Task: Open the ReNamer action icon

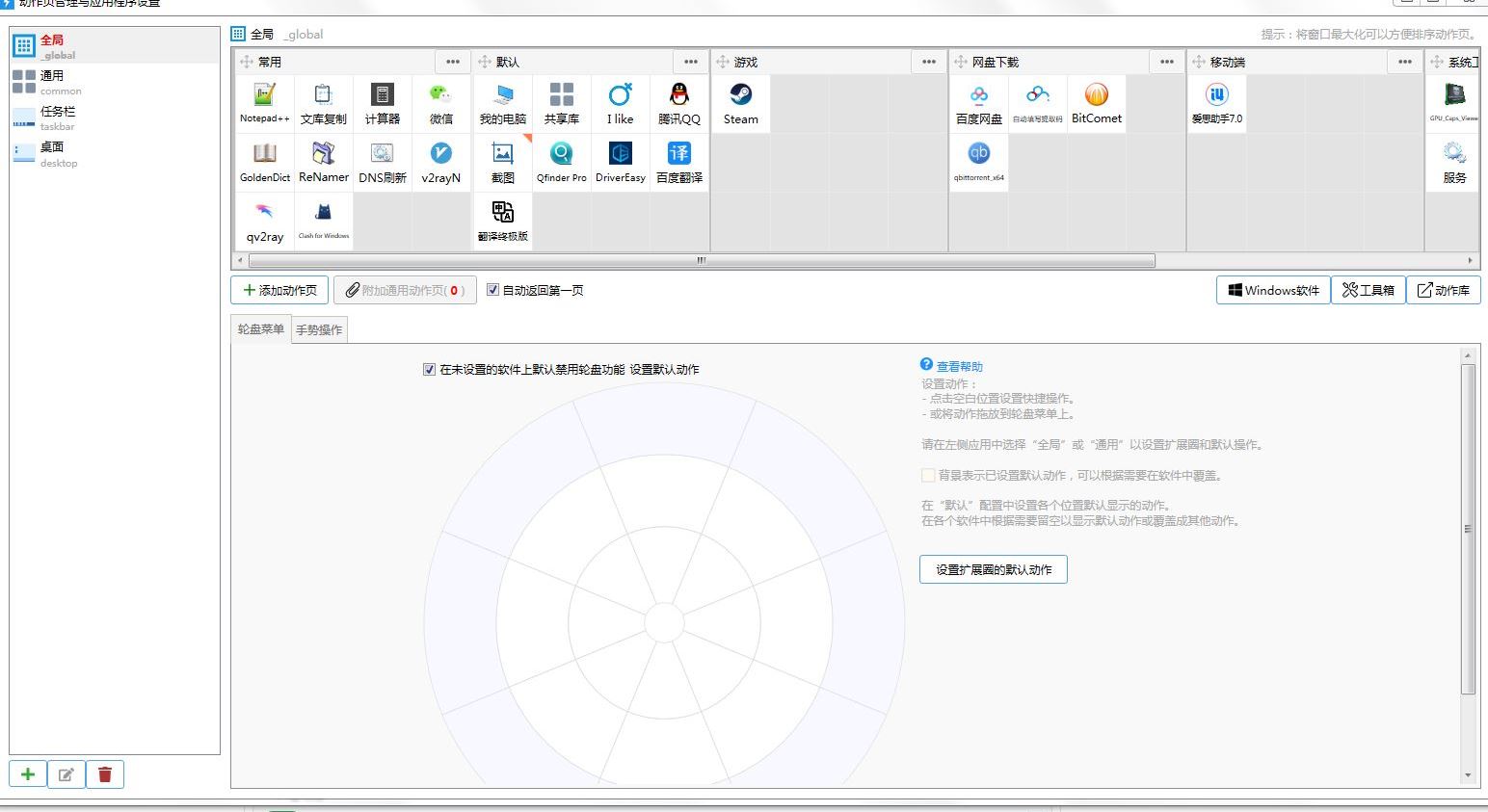Action: click(x=324, y=163)
